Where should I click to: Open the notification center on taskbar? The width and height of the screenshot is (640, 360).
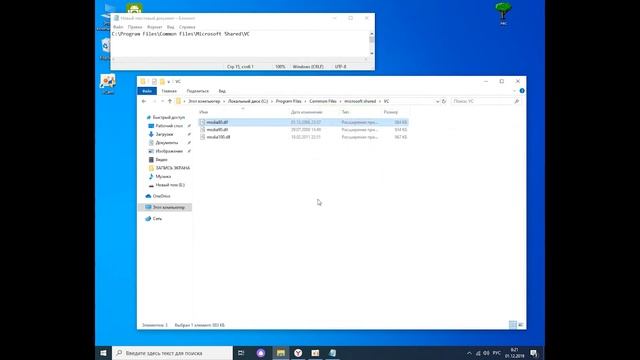[534, 353]
